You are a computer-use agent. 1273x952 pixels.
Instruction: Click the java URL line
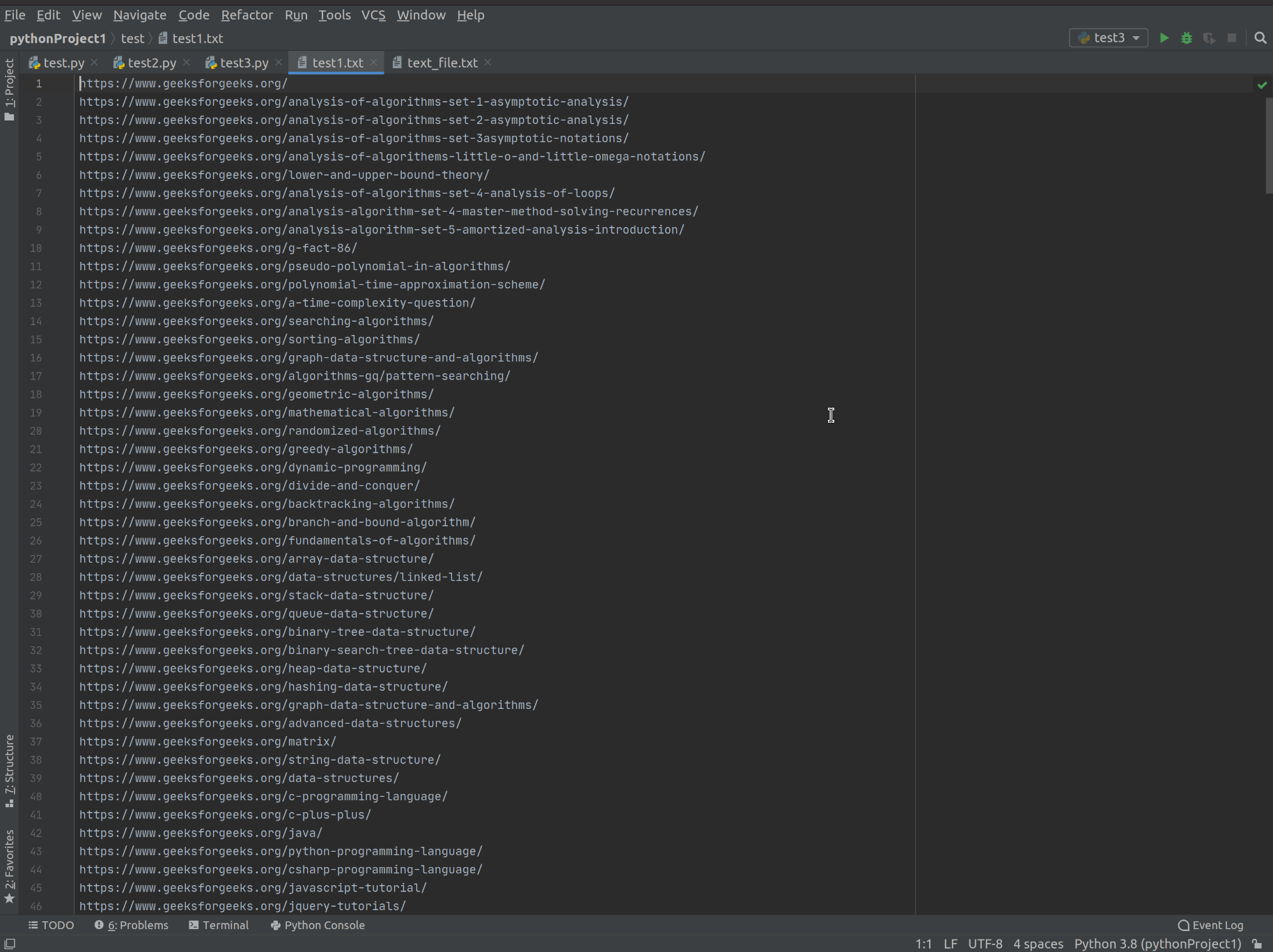point(201,833)
